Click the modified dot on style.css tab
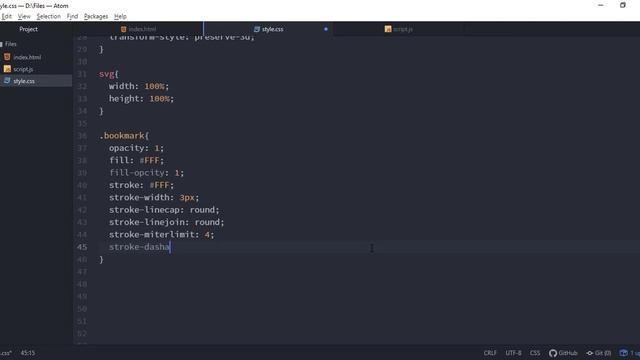Image resolution: width=640 pixels, height=360 pixels. tap(326, 29)
